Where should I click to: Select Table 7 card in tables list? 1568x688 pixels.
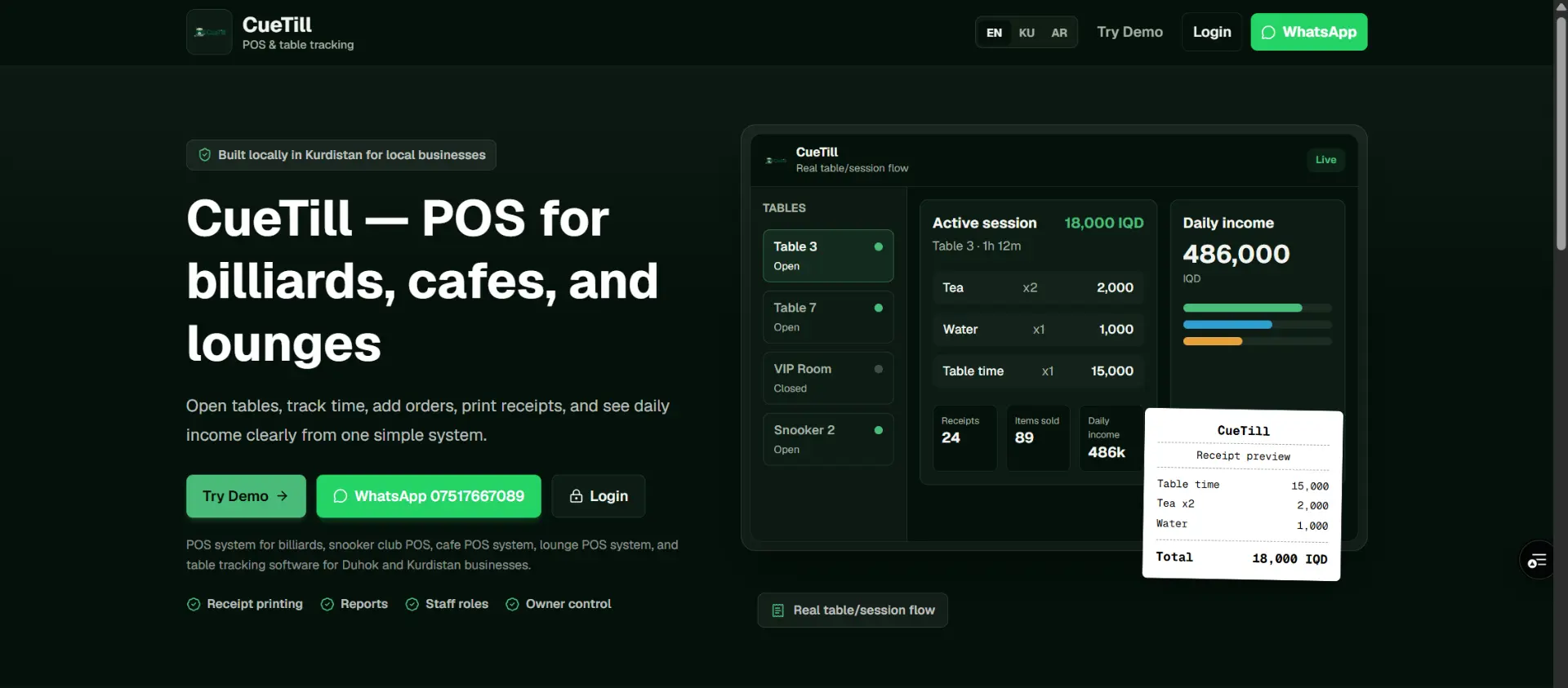(x=828, y=317)
